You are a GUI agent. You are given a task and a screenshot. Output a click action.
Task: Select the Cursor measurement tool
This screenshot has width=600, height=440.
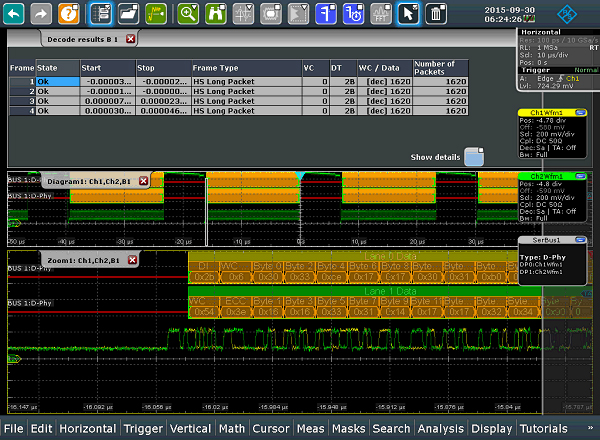click(x=243, y=14)
